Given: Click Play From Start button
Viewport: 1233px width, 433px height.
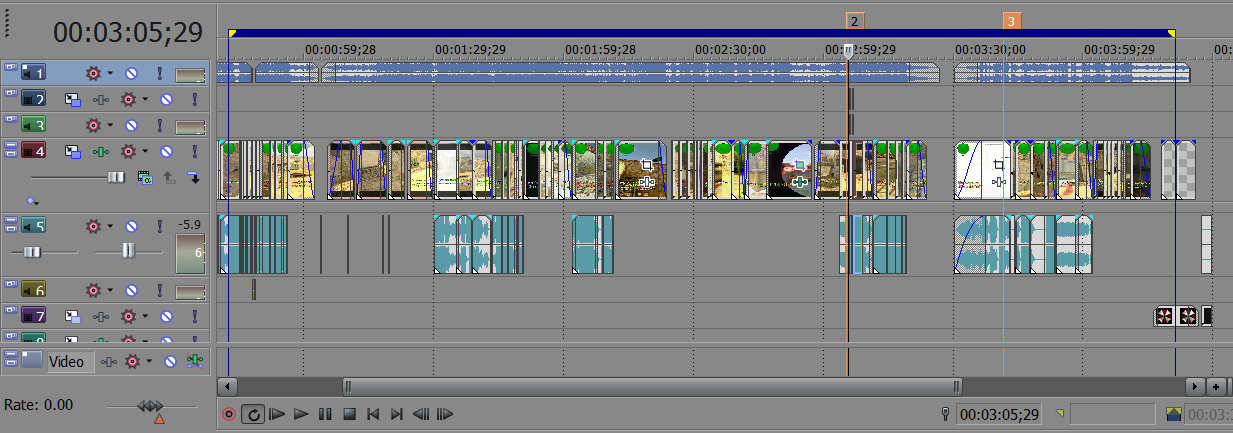Looking at the screenshot, I should pyautogui.click(x=278, y=414).
